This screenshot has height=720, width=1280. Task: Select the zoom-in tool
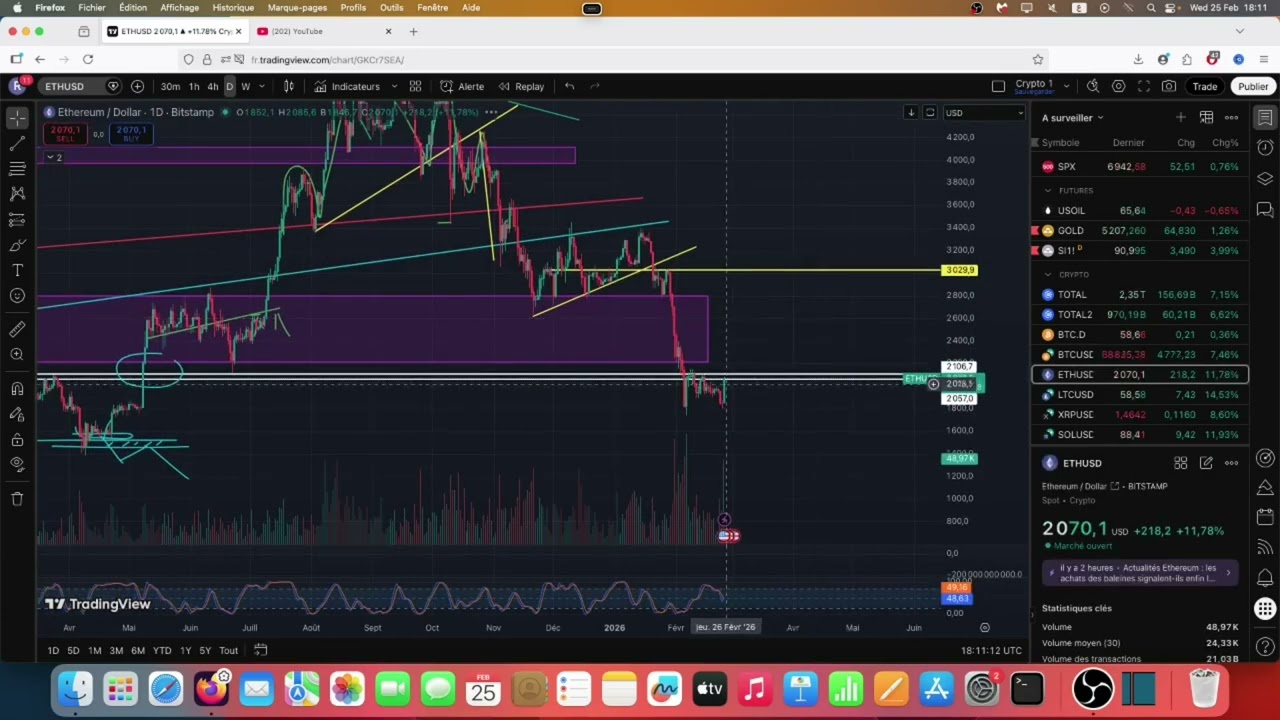[x=17, y=354]
